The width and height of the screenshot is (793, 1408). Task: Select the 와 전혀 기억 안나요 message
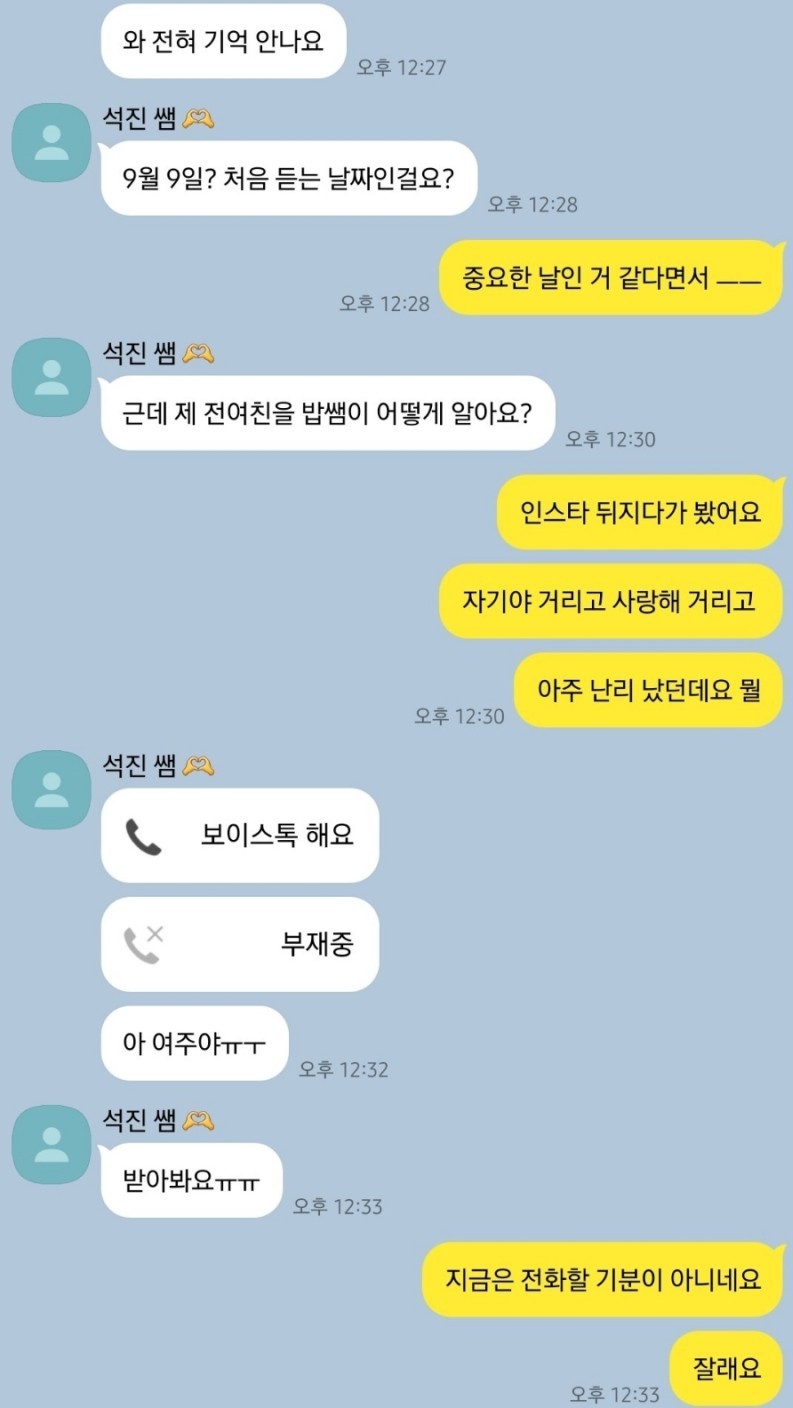tap(224, 41)
